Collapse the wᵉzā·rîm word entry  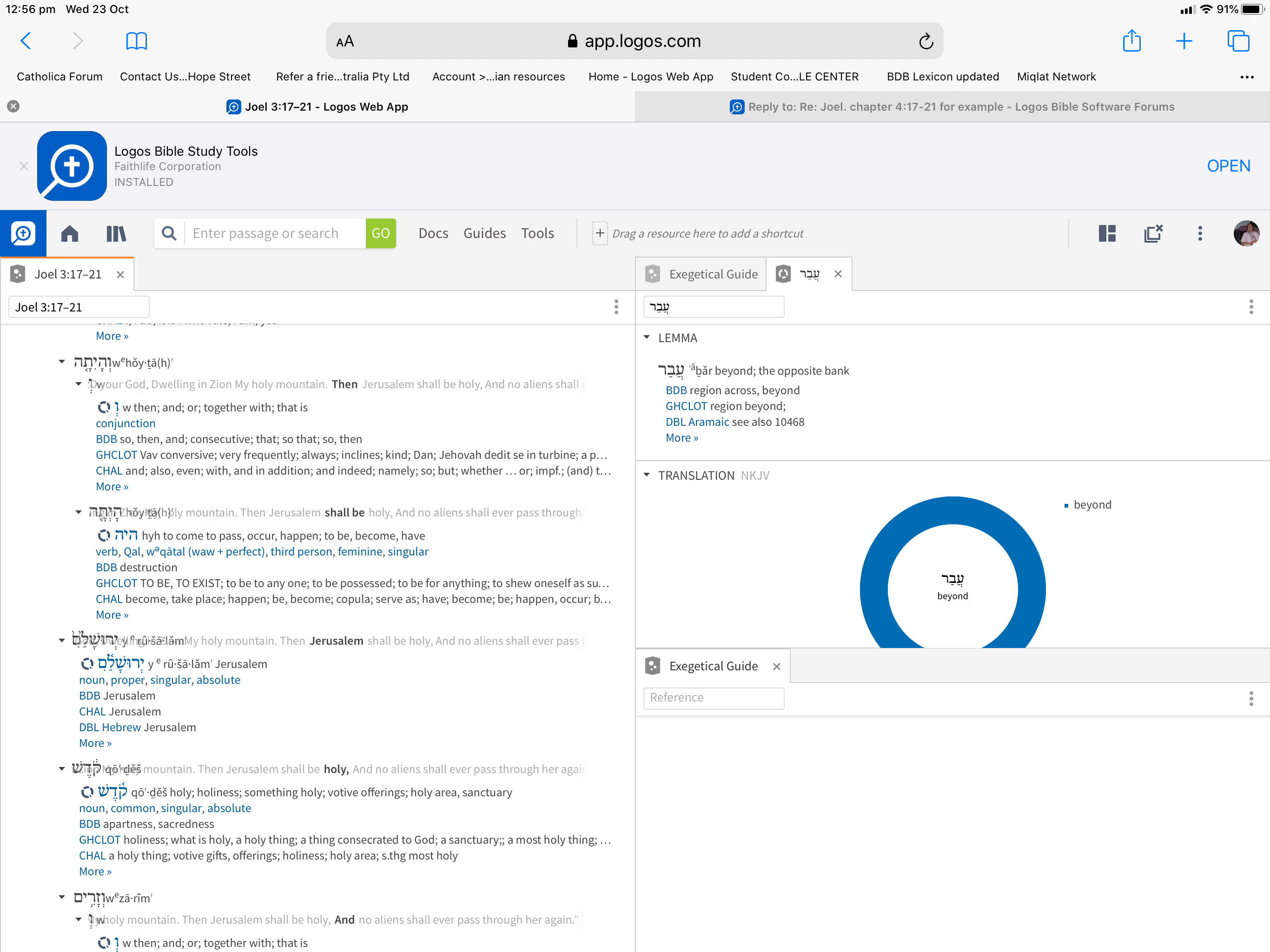tap(61, 897)
